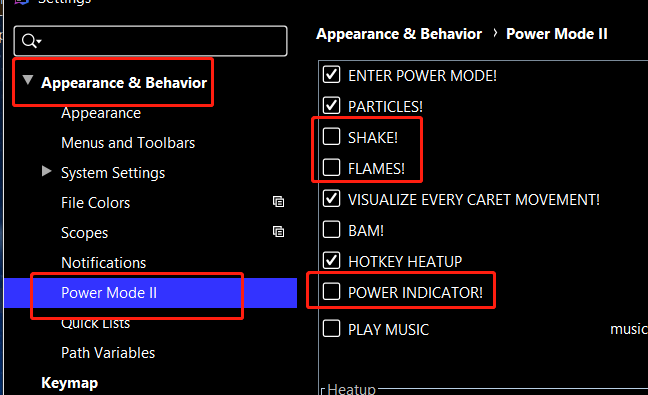Viewport: 648px width, 395px height.
Task: Turn on the FLAMES! option
Action: 331,167
